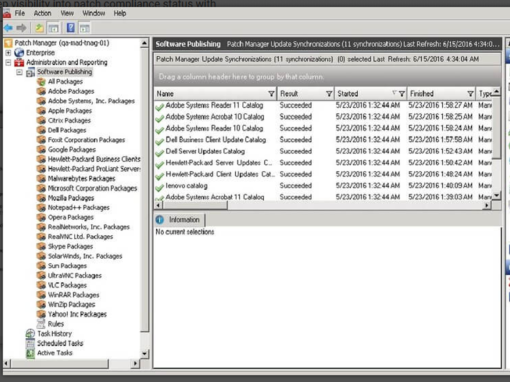Click the Back arrow toolbar icon
The height and width of the screenshot is (382, 510).
[8, 28]
